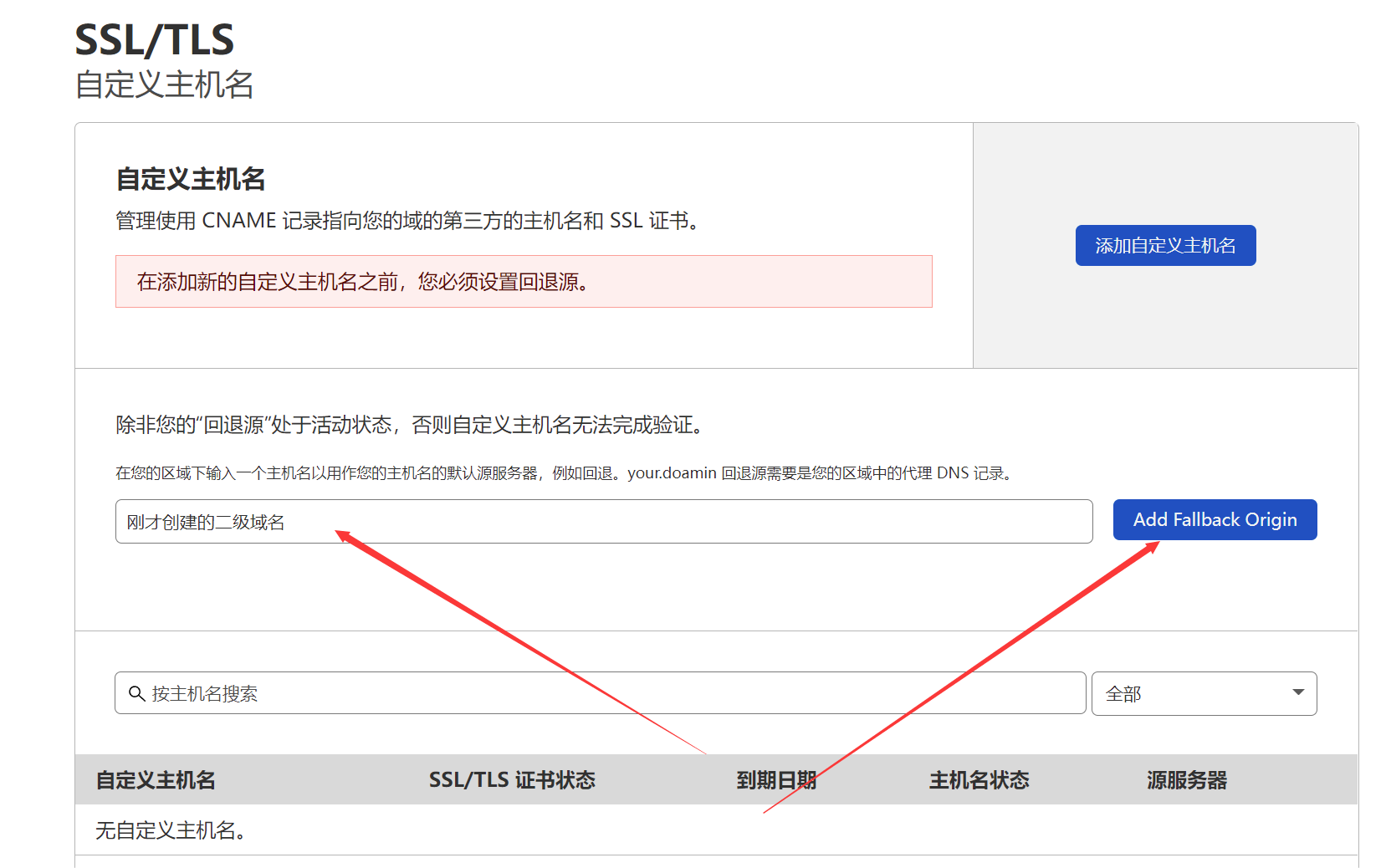Expand the status filter chevron arrow

tap(1297, 693)
